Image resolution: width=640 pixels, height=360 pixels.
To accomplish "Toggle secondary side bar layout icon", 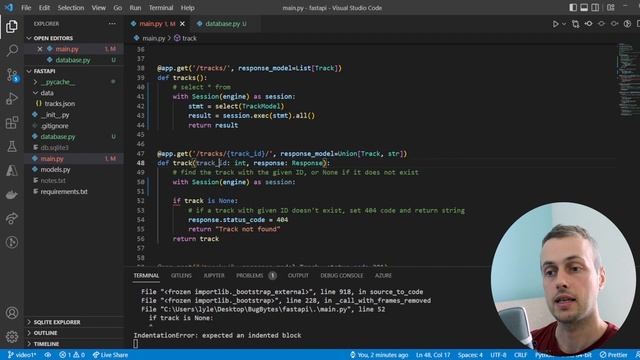I will tap(596, 7).
